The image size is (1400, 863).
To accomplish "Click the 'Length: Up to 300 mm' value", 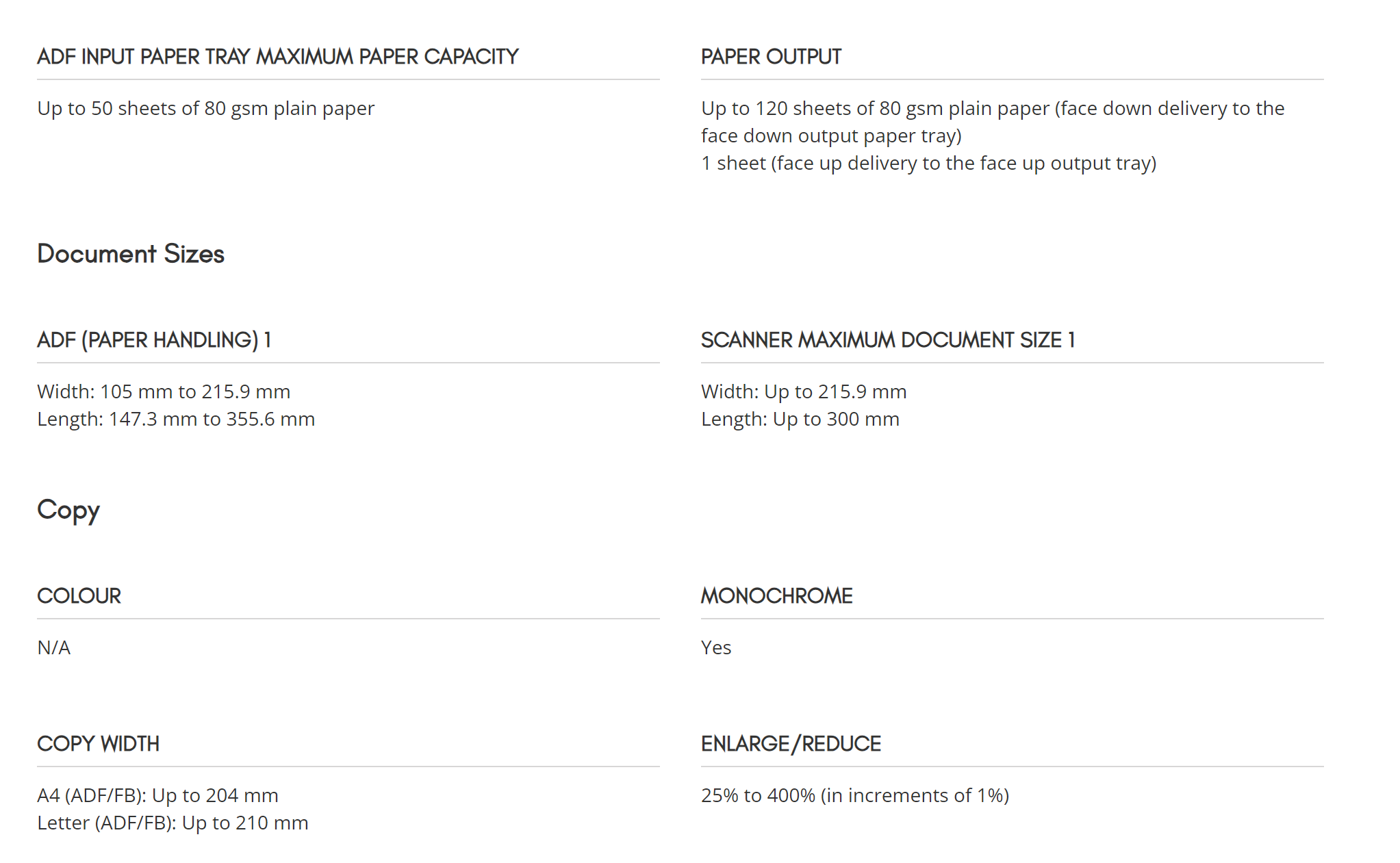I will 800,419.
